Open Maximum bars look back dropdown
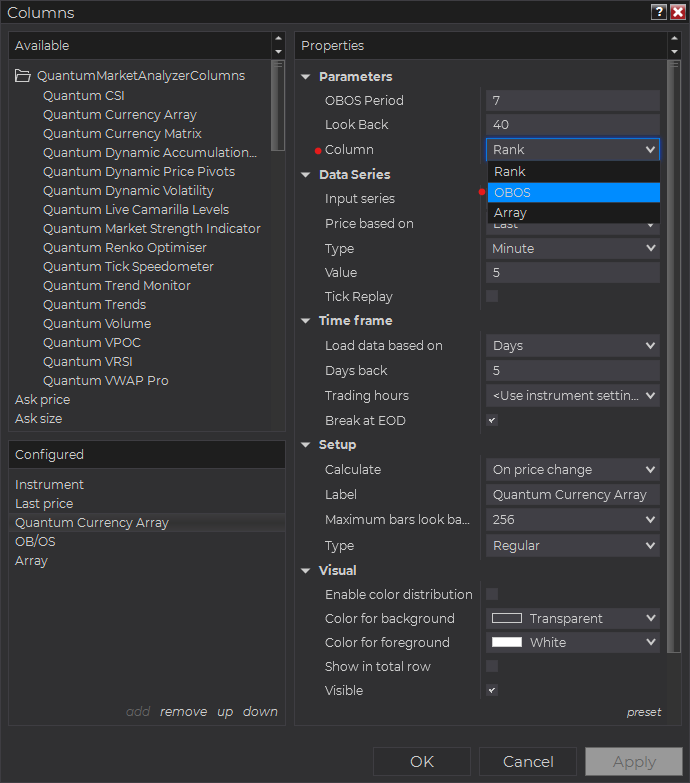This screenshot has height=783, width=690. (573, 519)
